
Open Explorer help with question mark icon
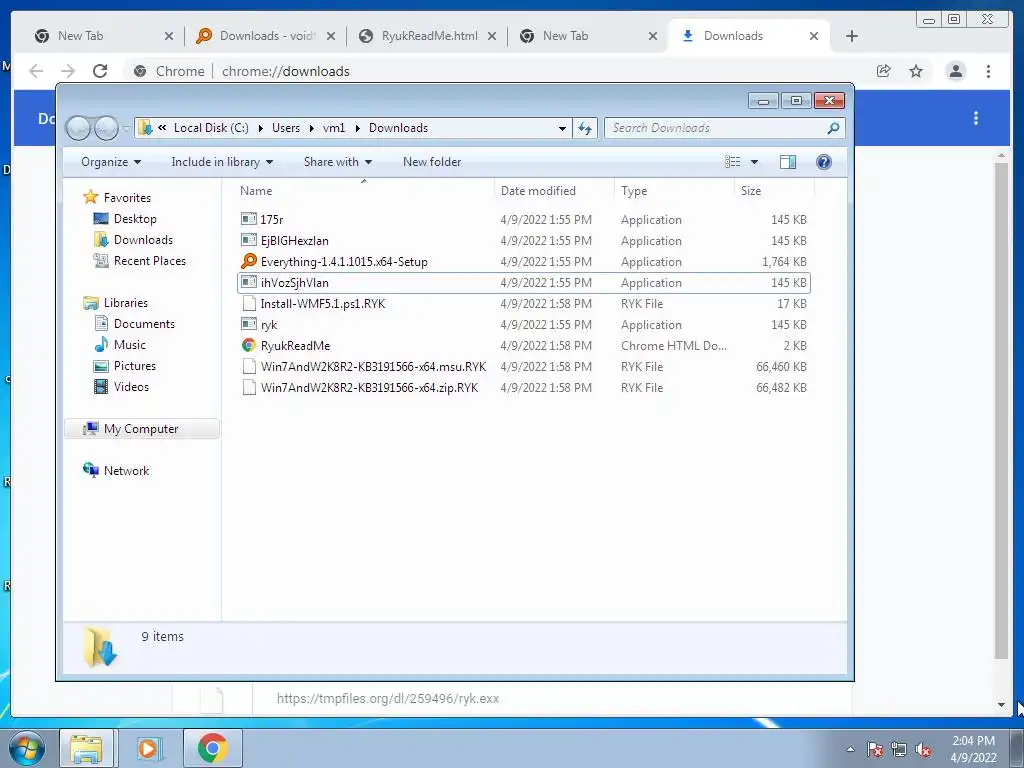pos(824,162)
